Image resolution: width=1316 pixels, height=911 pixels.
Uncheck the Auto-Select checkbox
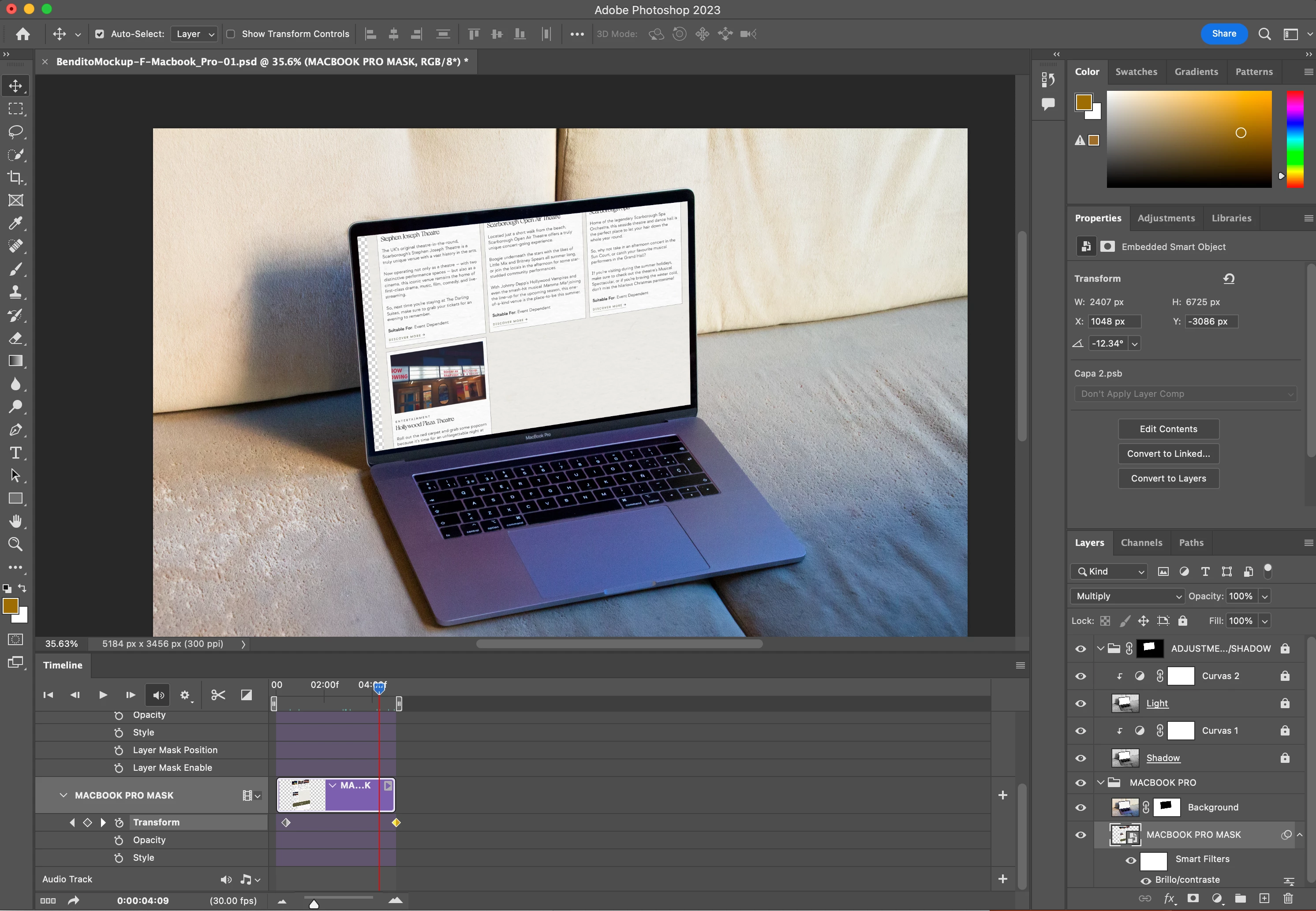coord(99,34)
